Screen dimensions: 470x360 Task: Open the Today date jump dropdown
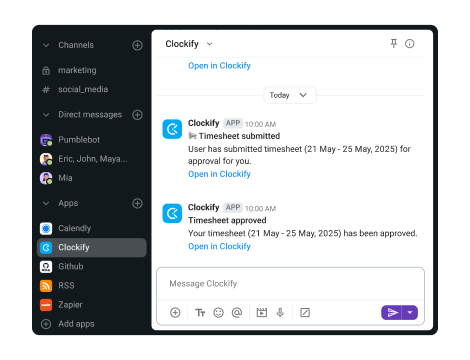point(290,95)
